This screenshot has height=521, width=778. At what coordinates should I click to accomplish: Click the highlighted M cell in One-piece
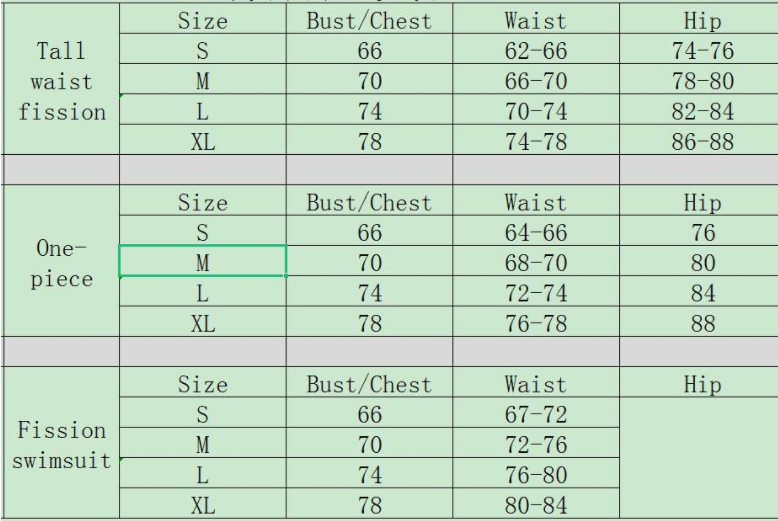tap(203, 262)
